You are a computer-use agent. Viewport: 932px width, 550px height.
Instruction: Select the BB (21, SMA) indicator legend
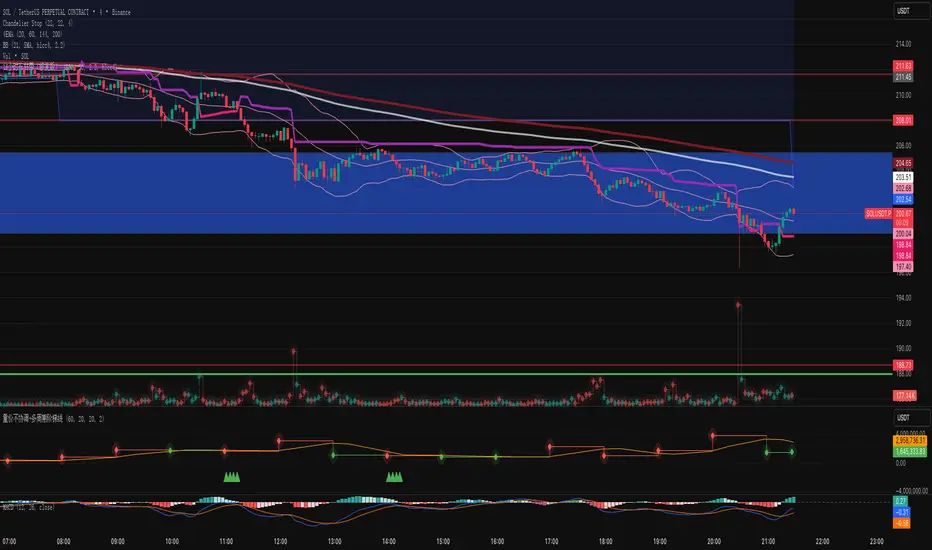coord(34,45)
